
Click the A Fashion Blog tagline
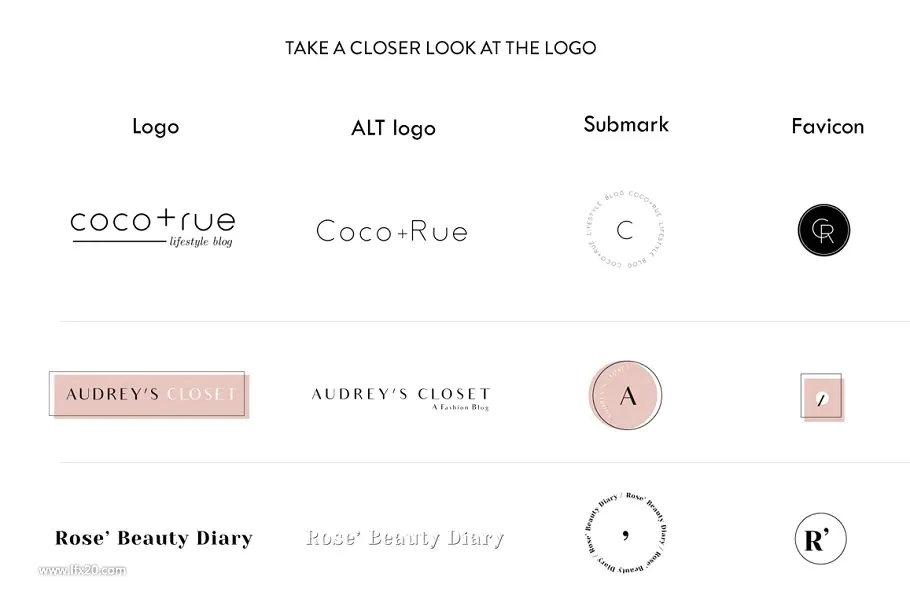(x=460, y=407)
